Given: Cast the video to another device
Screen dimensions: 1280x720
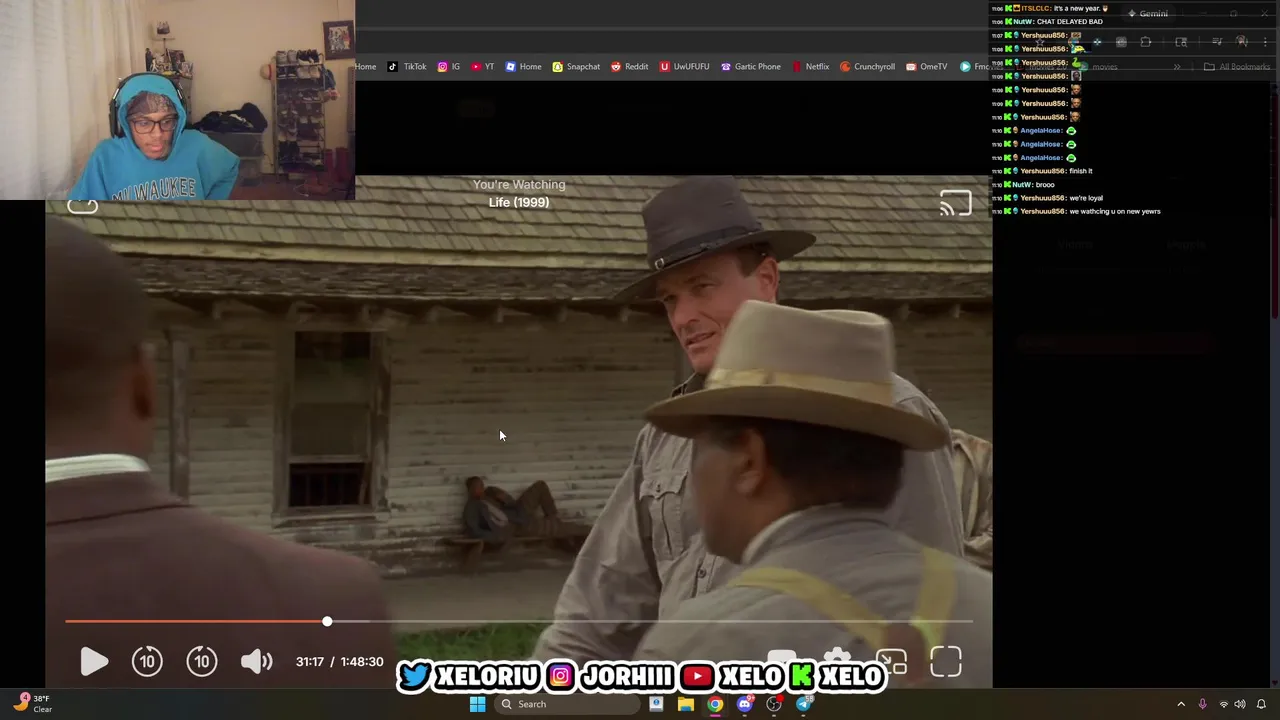Looking at the screenshot, I should click(955, 203).
